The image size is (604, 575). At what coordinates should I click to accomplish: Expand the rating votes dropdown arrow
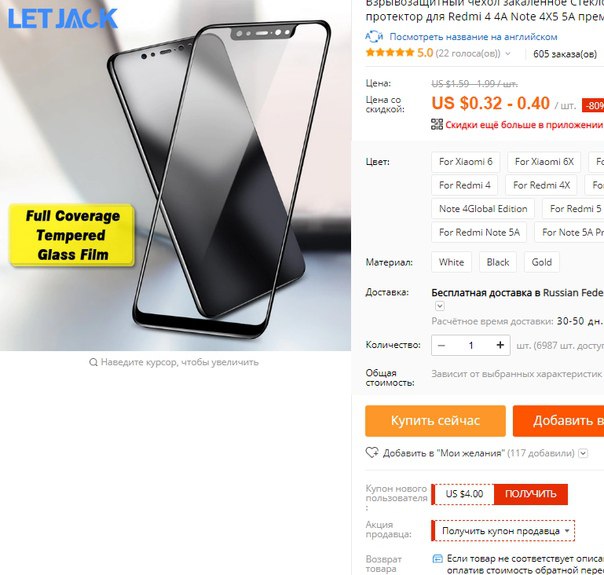point(508,54)
